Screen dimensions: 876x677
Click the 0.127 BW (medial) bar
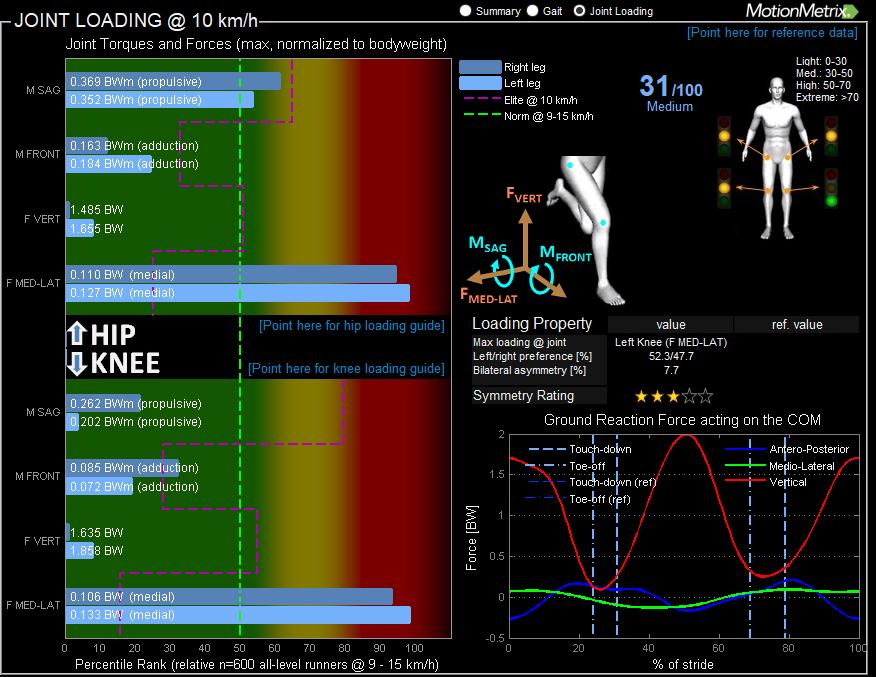pos(238,293)
